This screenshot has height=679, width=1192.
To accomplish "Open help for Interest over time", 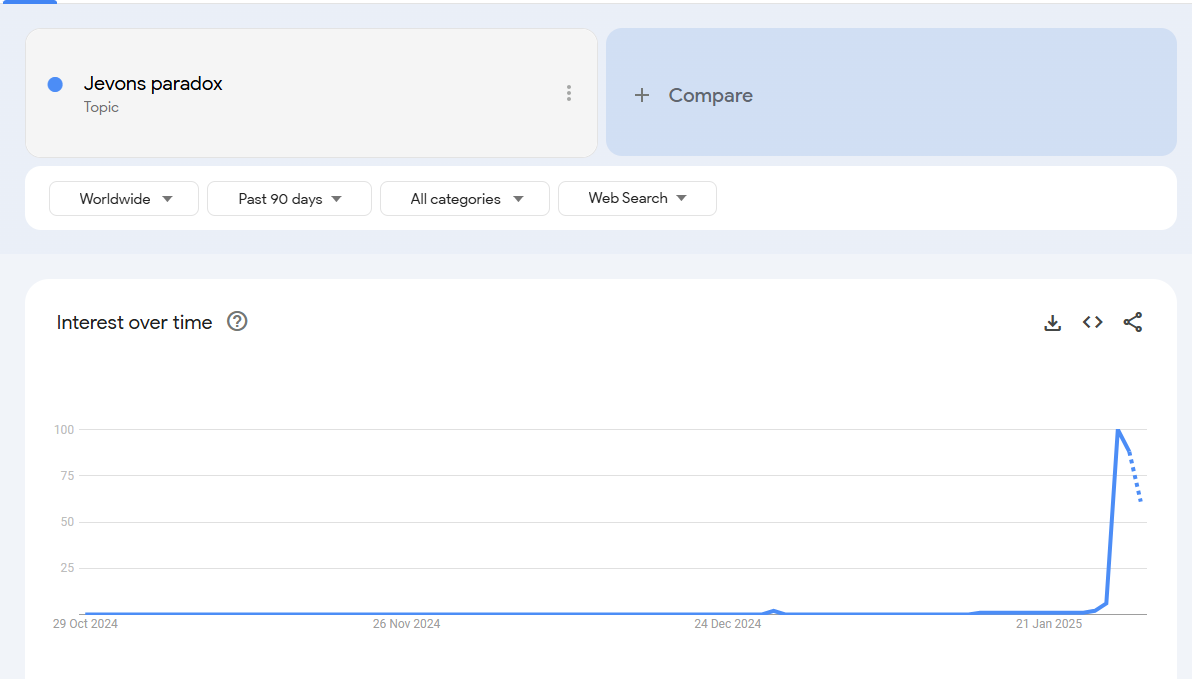I will [237, 322].
